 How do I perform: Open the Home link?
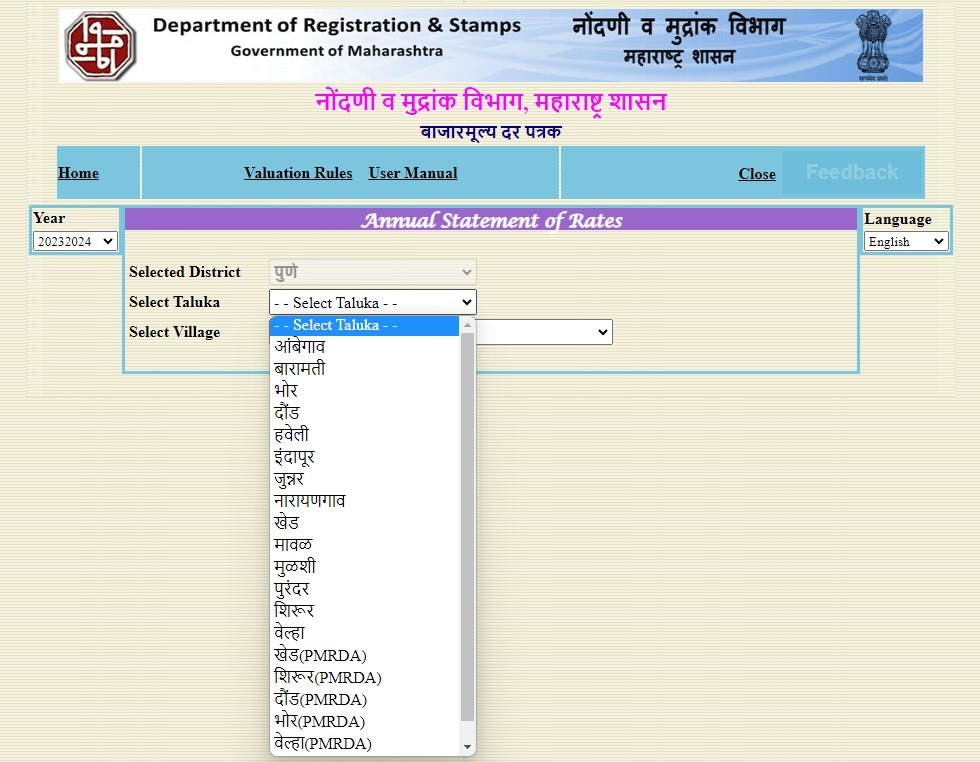pos(78,173)
